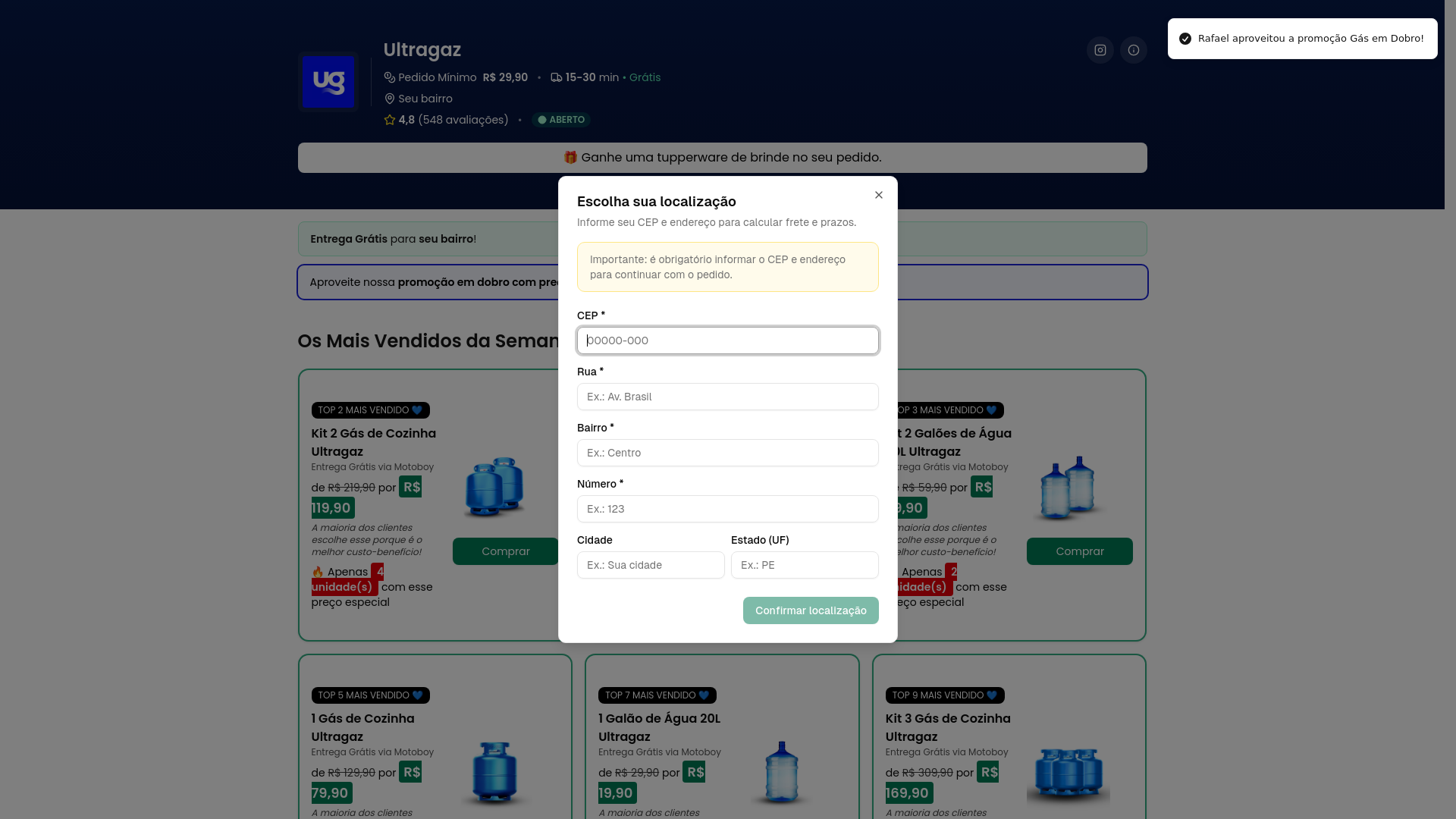Click Kit 3 Gás de Cozinha title
Image resolution: width=1456 pixels, height=819 pixels.
[x=948, y=727]
